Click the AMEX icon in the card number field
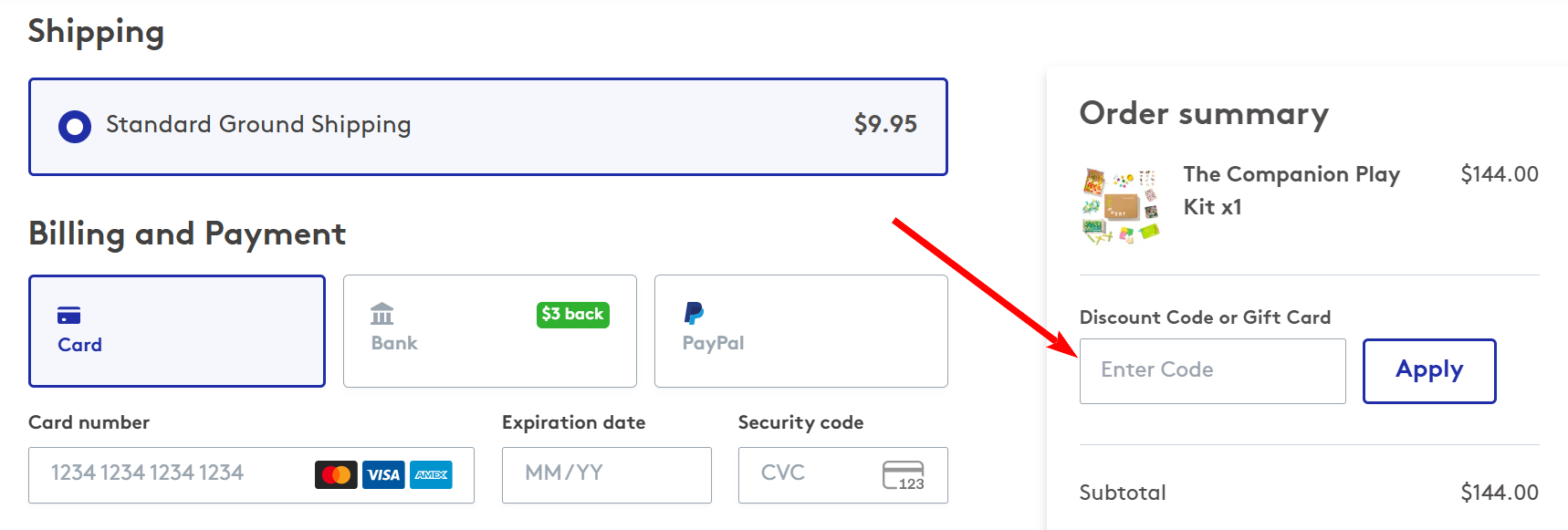Screen dimensions: 1568x530 [431, 474]
